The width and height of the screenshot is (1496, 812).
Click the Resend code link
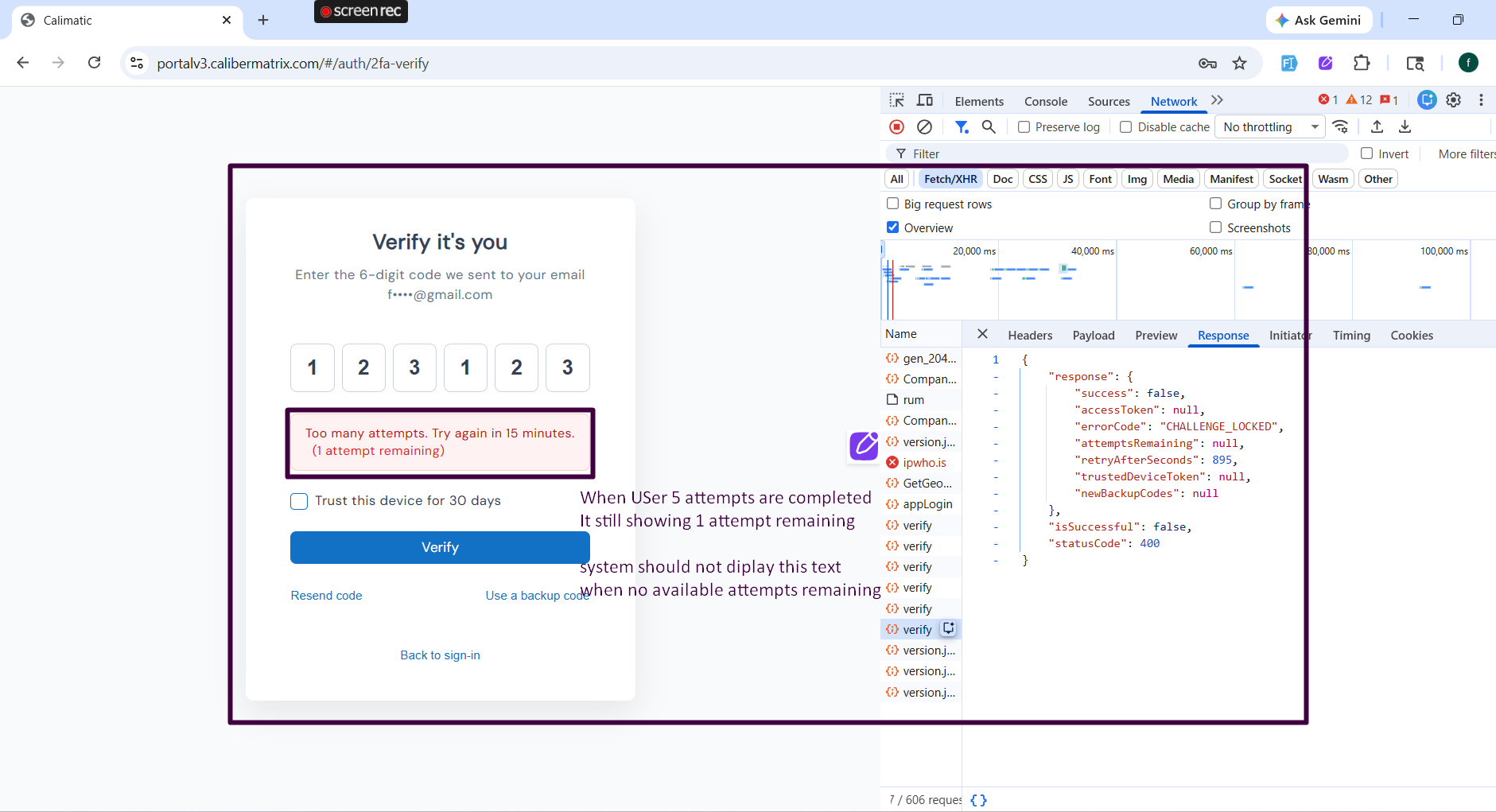click(x=326, y=596)
